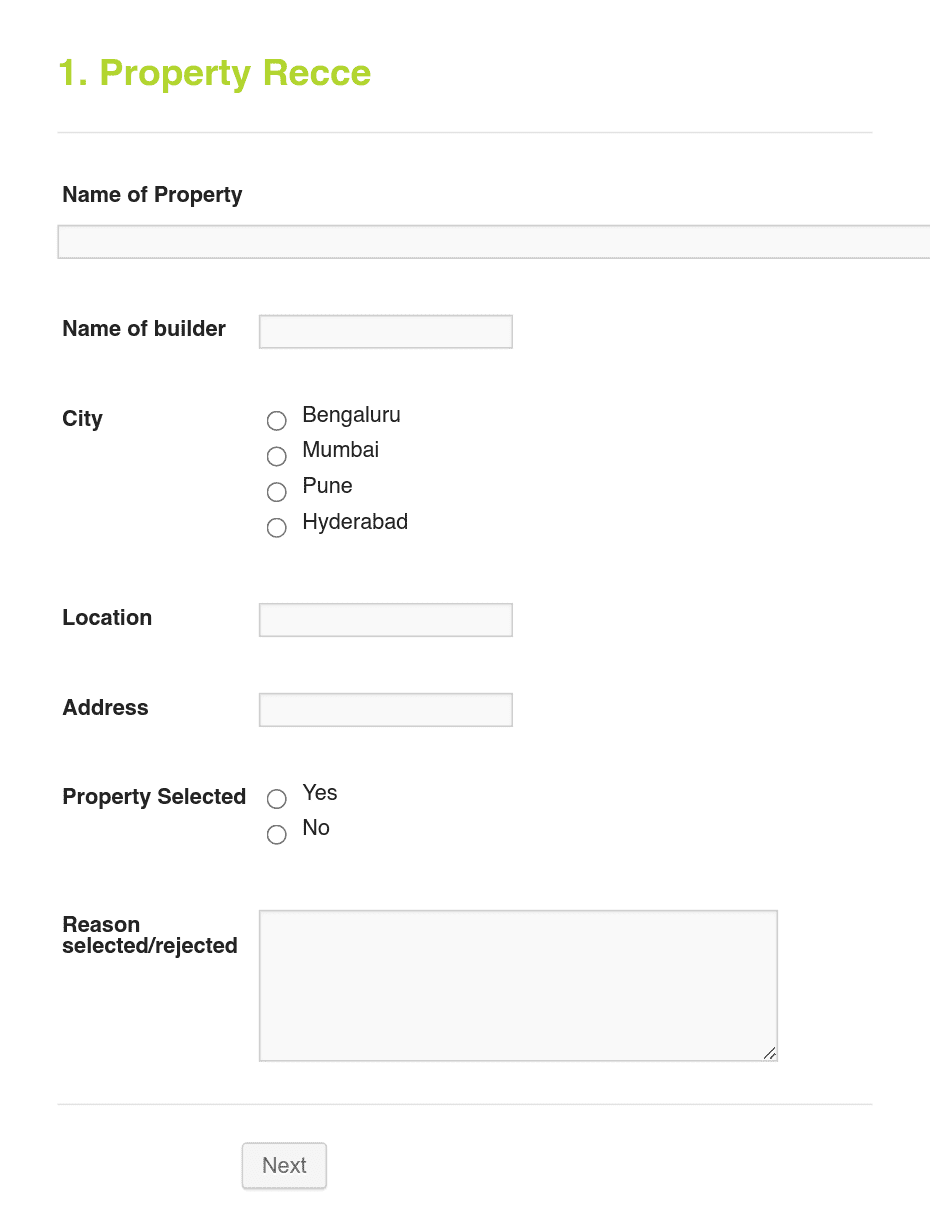This screenshot has width=930, height=1228.
Task: Click the City field label
Action: pos(81,419)
